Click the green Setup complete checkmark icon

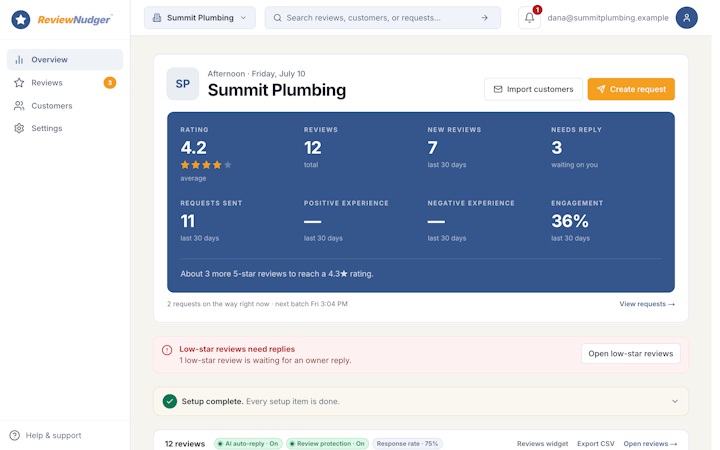(x=170, y=401)
